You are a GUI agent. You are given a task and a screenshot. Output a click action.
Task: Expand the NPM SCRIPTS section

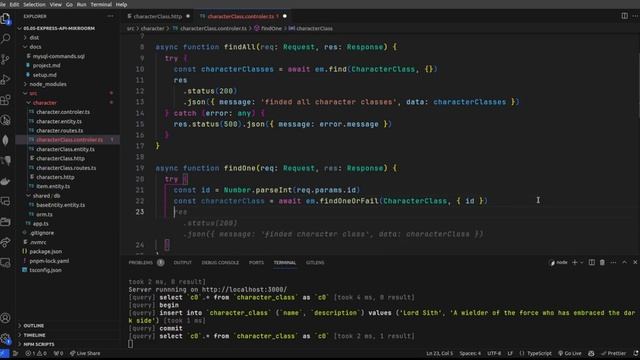(39, 344)
